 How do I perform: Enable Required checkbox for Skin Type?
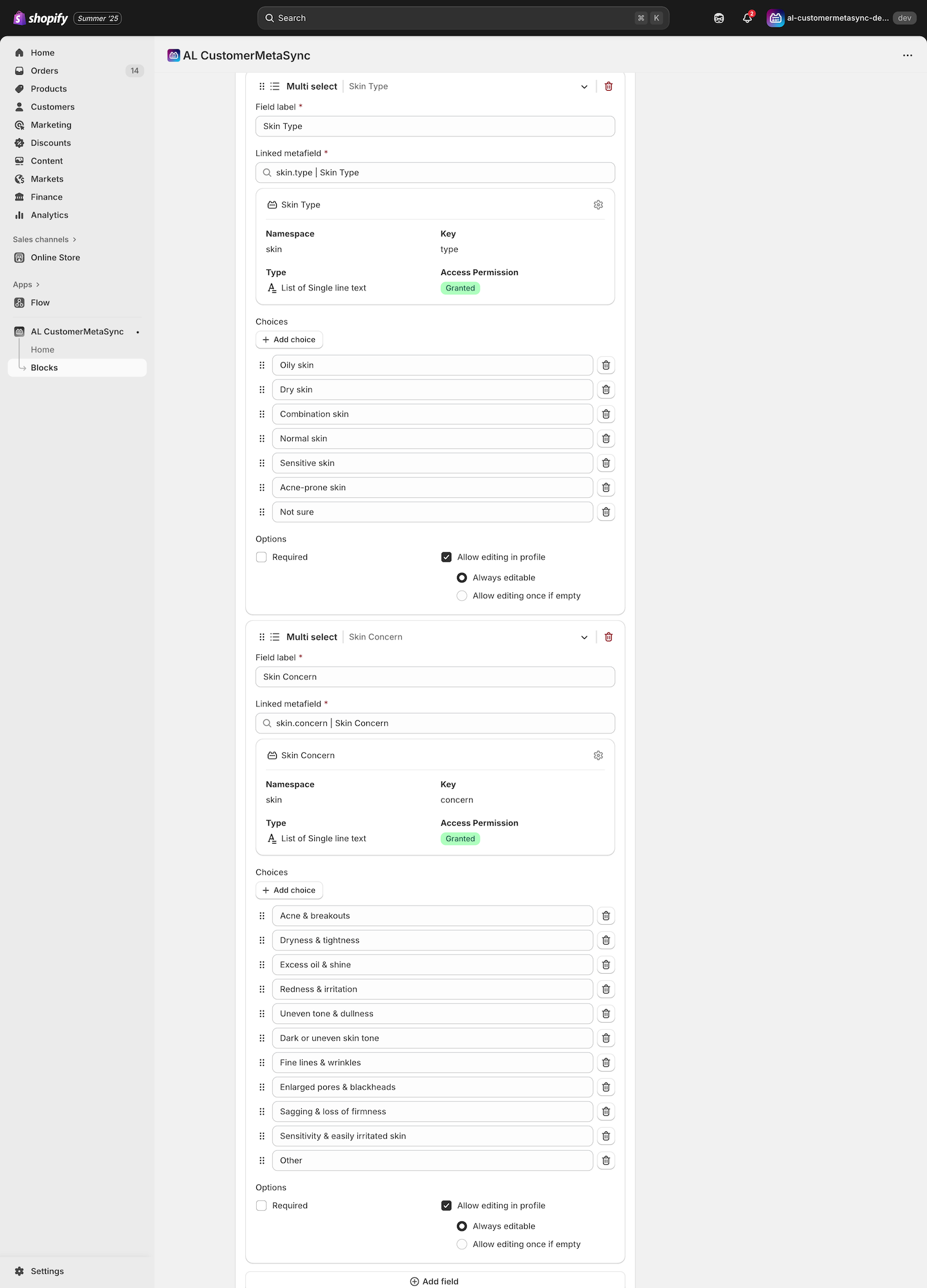(x=261, y=557)
